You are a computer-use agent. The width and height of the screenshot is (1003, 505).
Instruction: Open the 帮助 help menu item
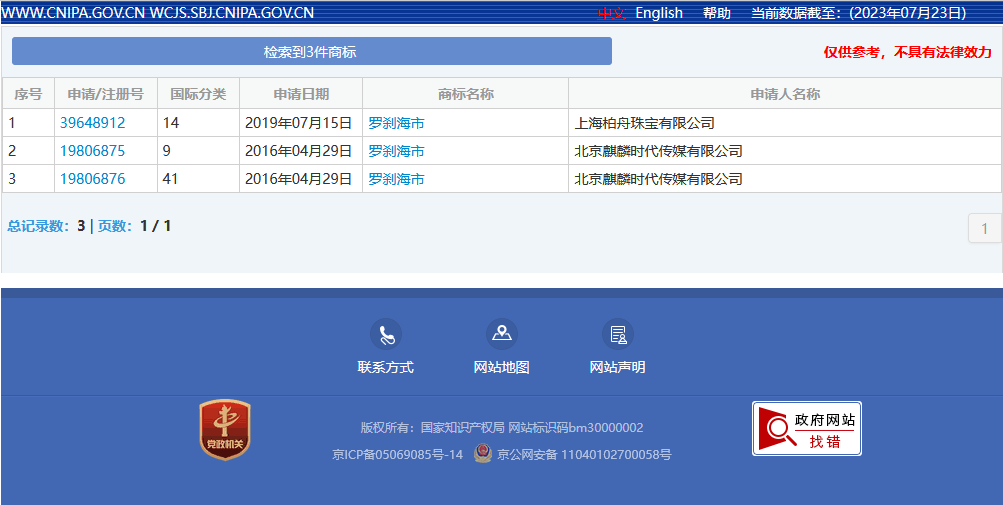[716, 13]
